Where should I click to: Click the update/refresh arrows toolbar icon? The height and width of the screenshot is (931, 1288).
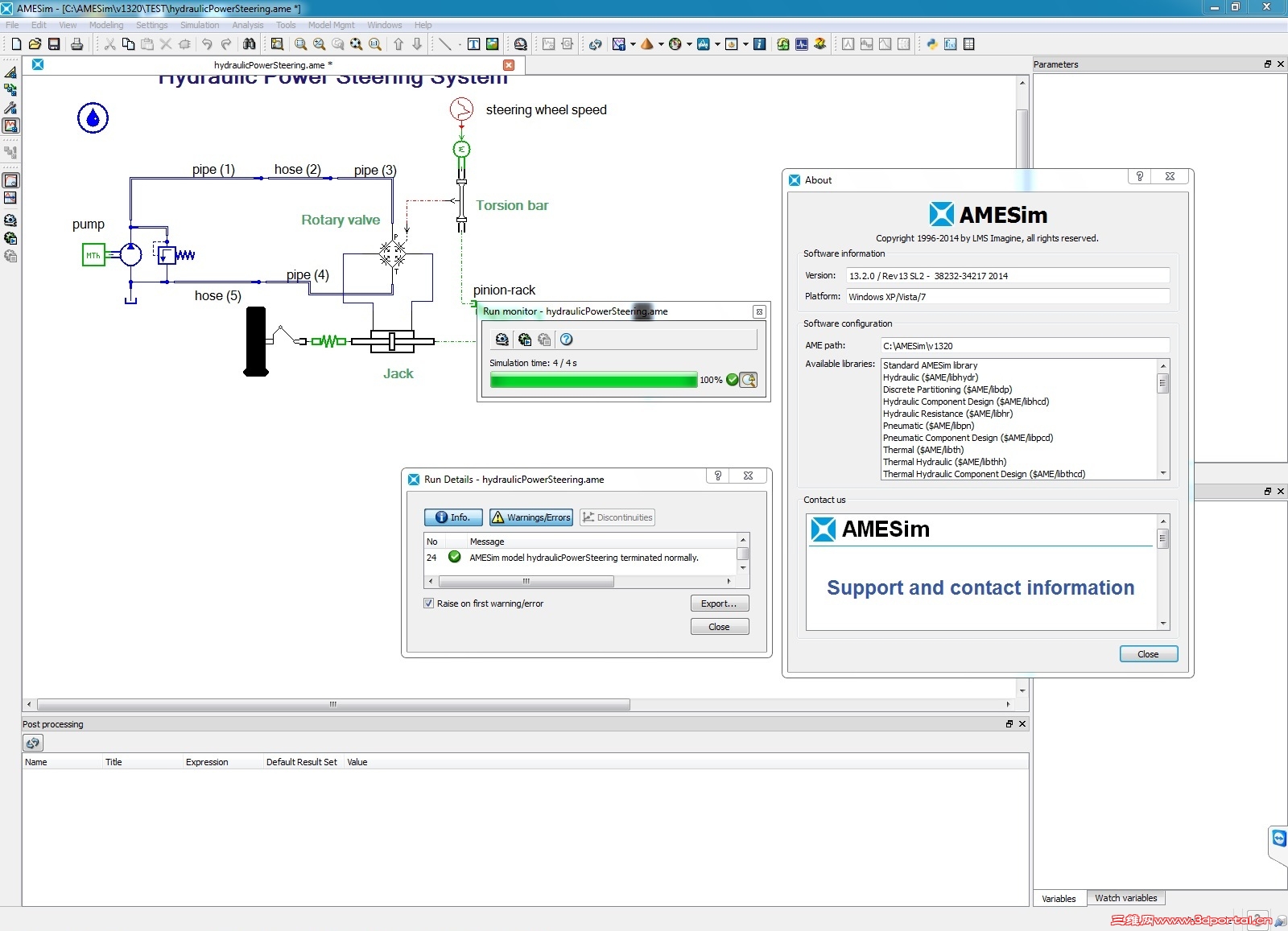(x=595, y=44)
